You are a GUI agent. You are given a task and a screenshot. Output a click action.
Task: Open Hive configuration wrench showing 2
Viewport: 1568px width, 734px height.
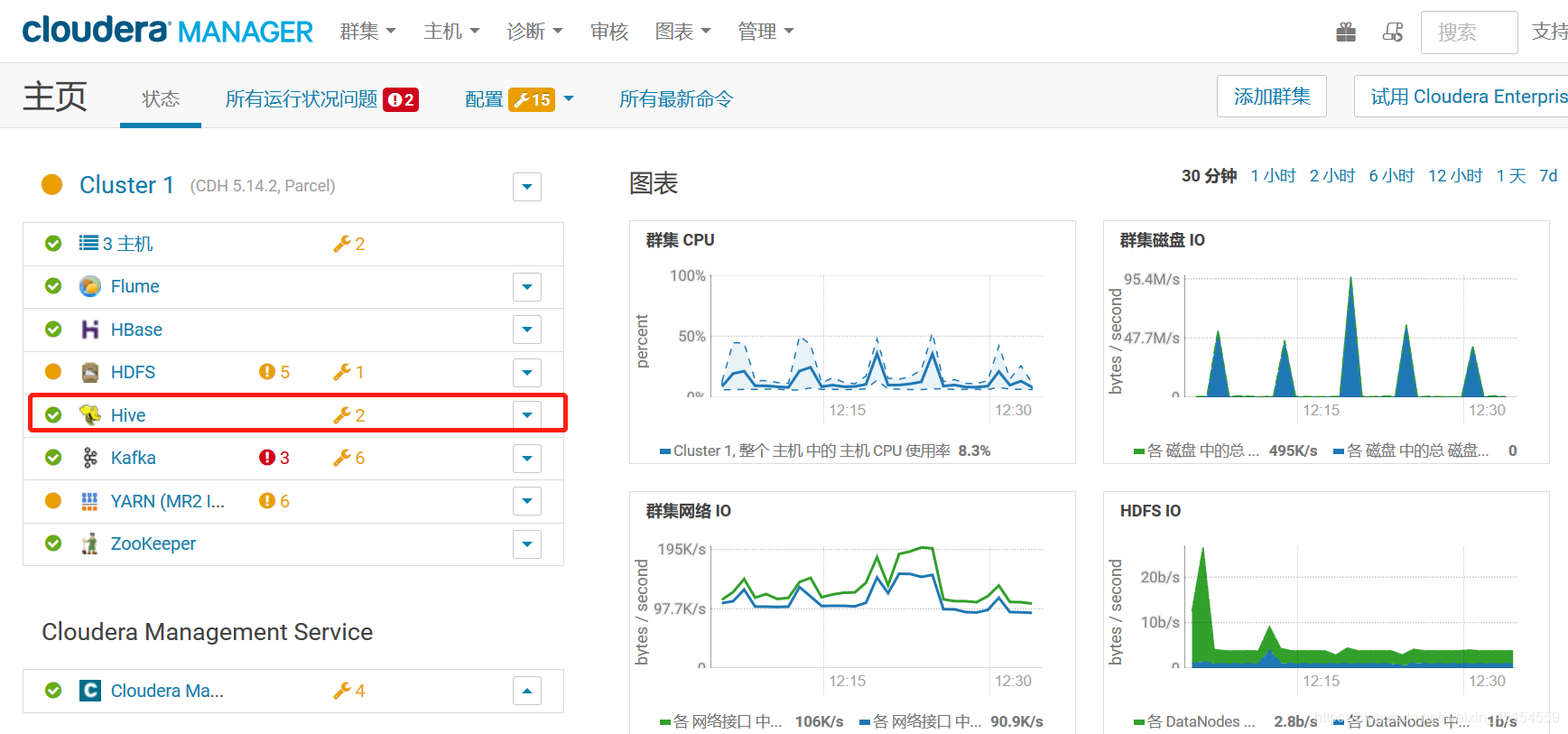click(349, 415)
